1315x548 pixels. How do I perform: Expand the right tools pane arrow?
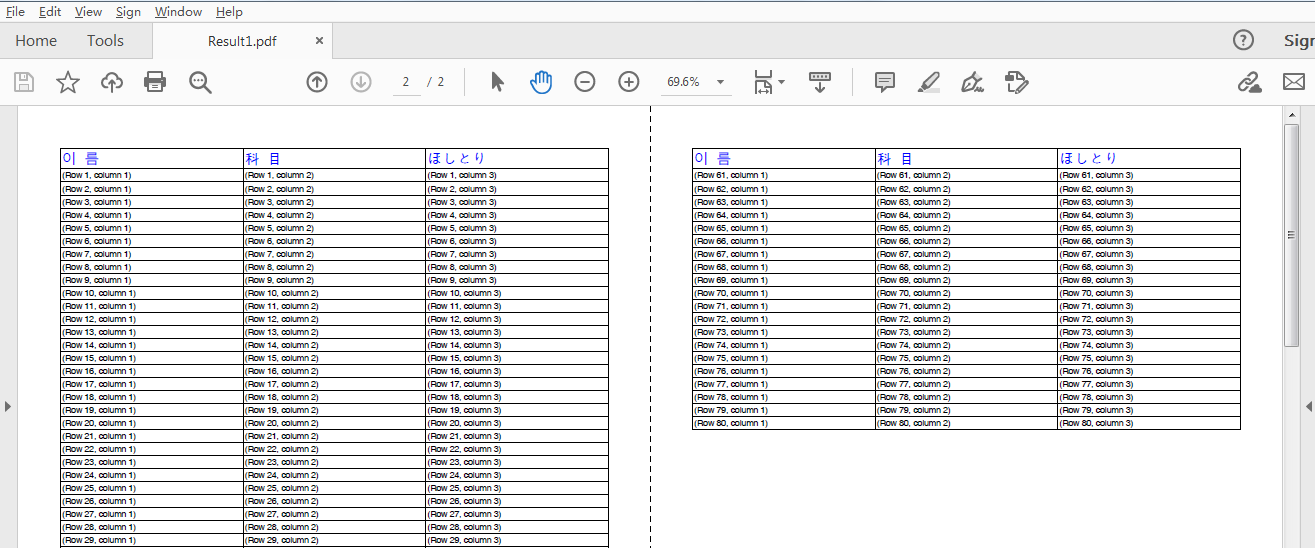[1308, 406]
